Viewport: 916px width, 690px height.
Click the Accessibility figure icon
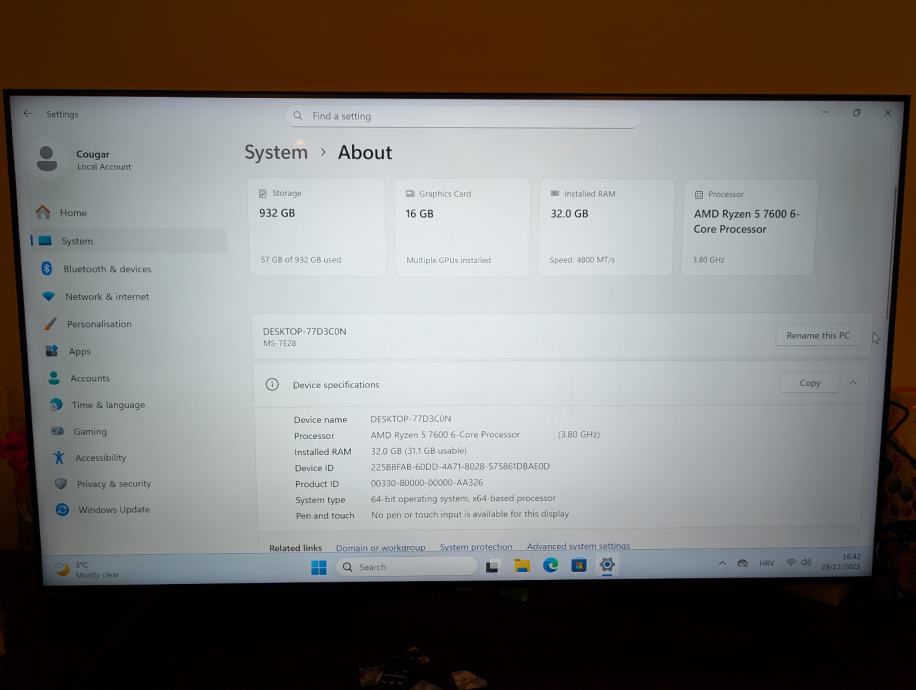(59, 457)
